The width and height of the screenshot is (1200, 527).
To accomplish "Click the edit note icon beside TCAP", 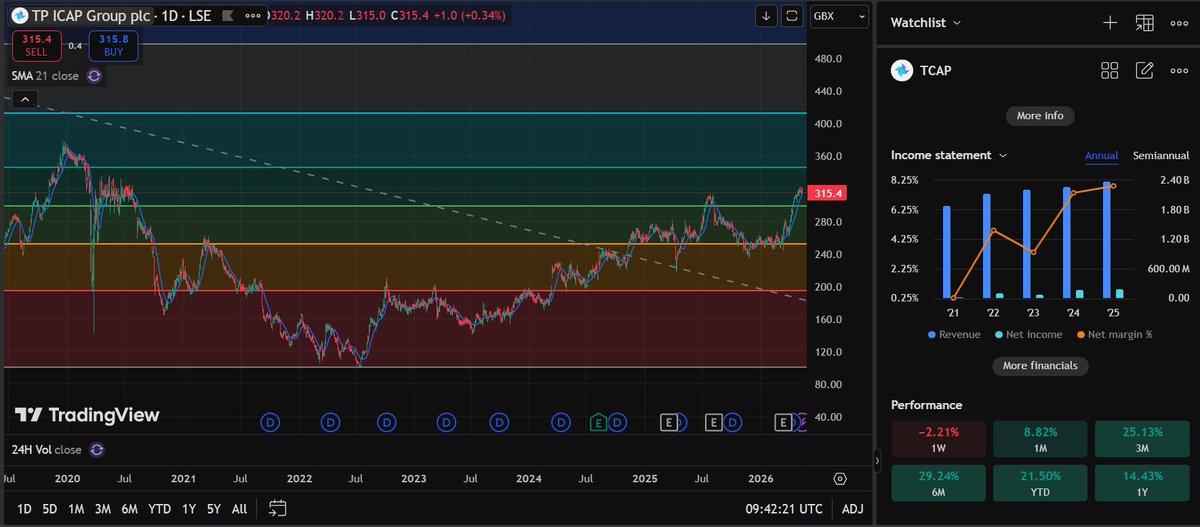I will tap(1145, 70).
